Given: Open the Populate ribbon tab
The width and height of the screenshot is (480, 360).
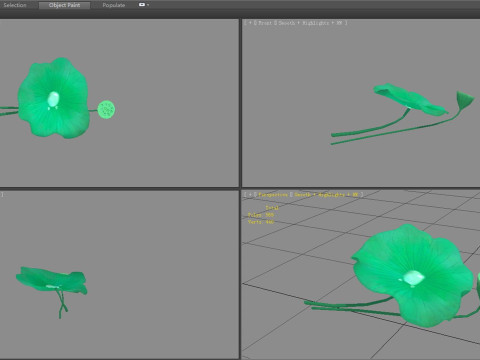Looking at the screenshot, I should point(114,5).
